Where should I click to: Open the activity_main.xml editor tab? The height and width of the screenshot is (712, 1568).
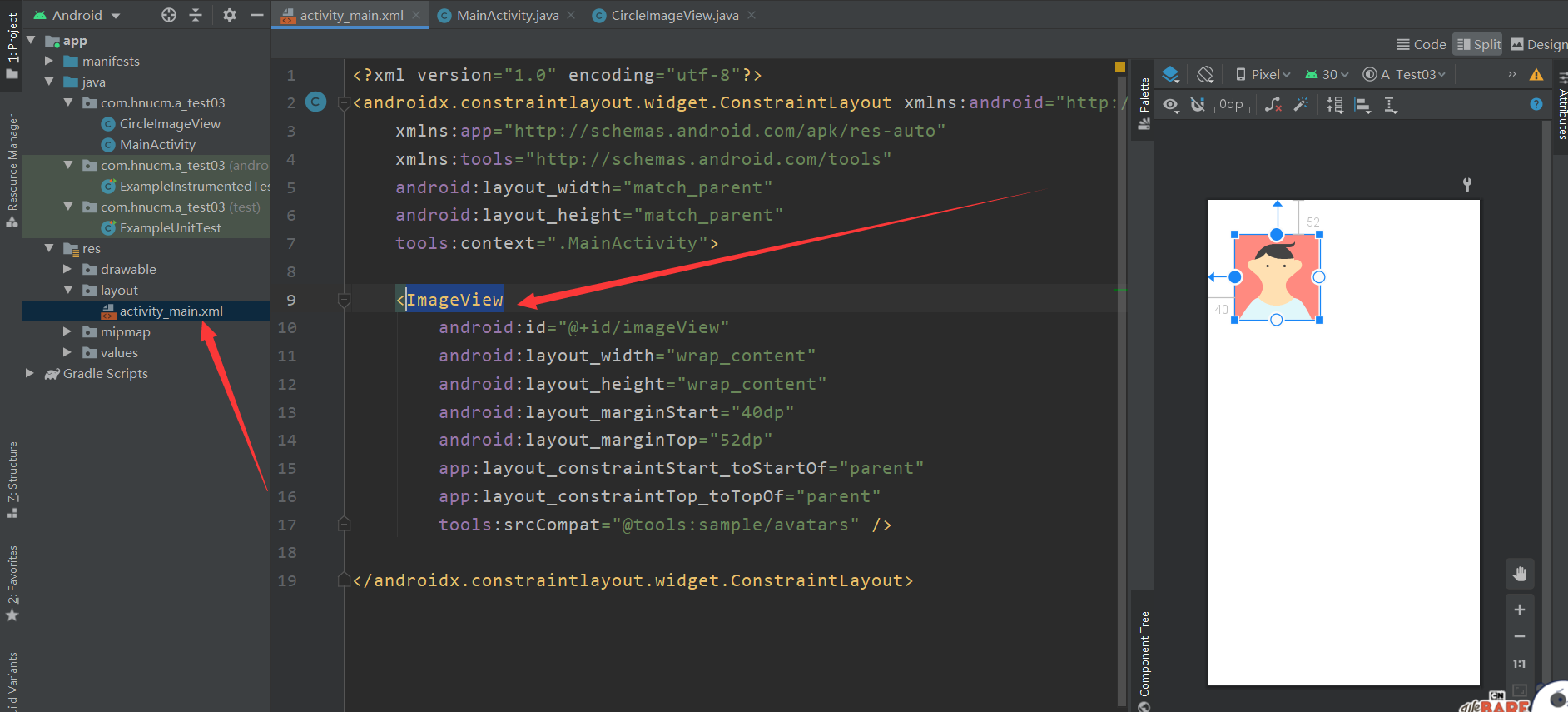click(x=350, y=15)
